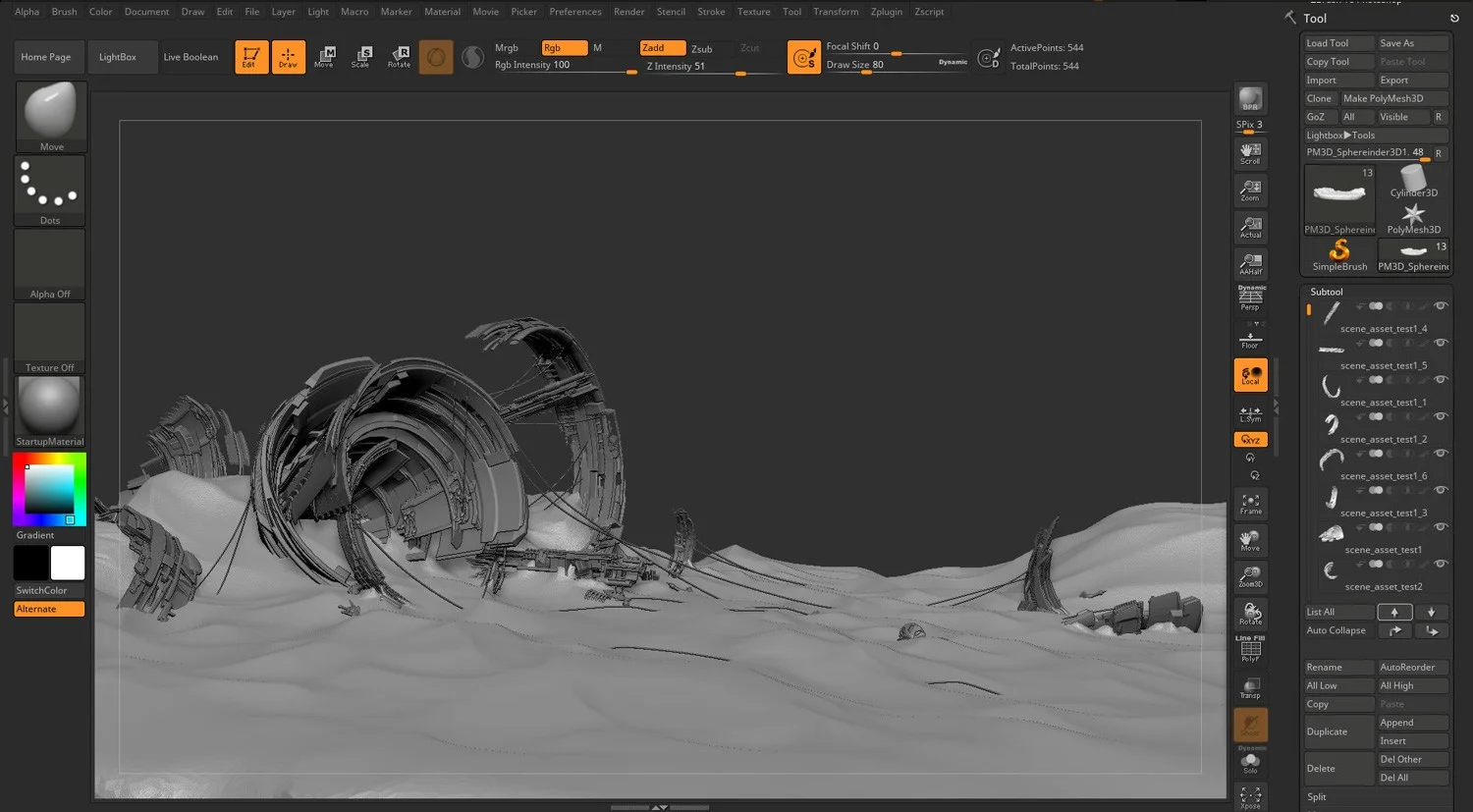Open the Gradient color picker
The height and width of the screenshot is (812, 1473).
(49, 489)
